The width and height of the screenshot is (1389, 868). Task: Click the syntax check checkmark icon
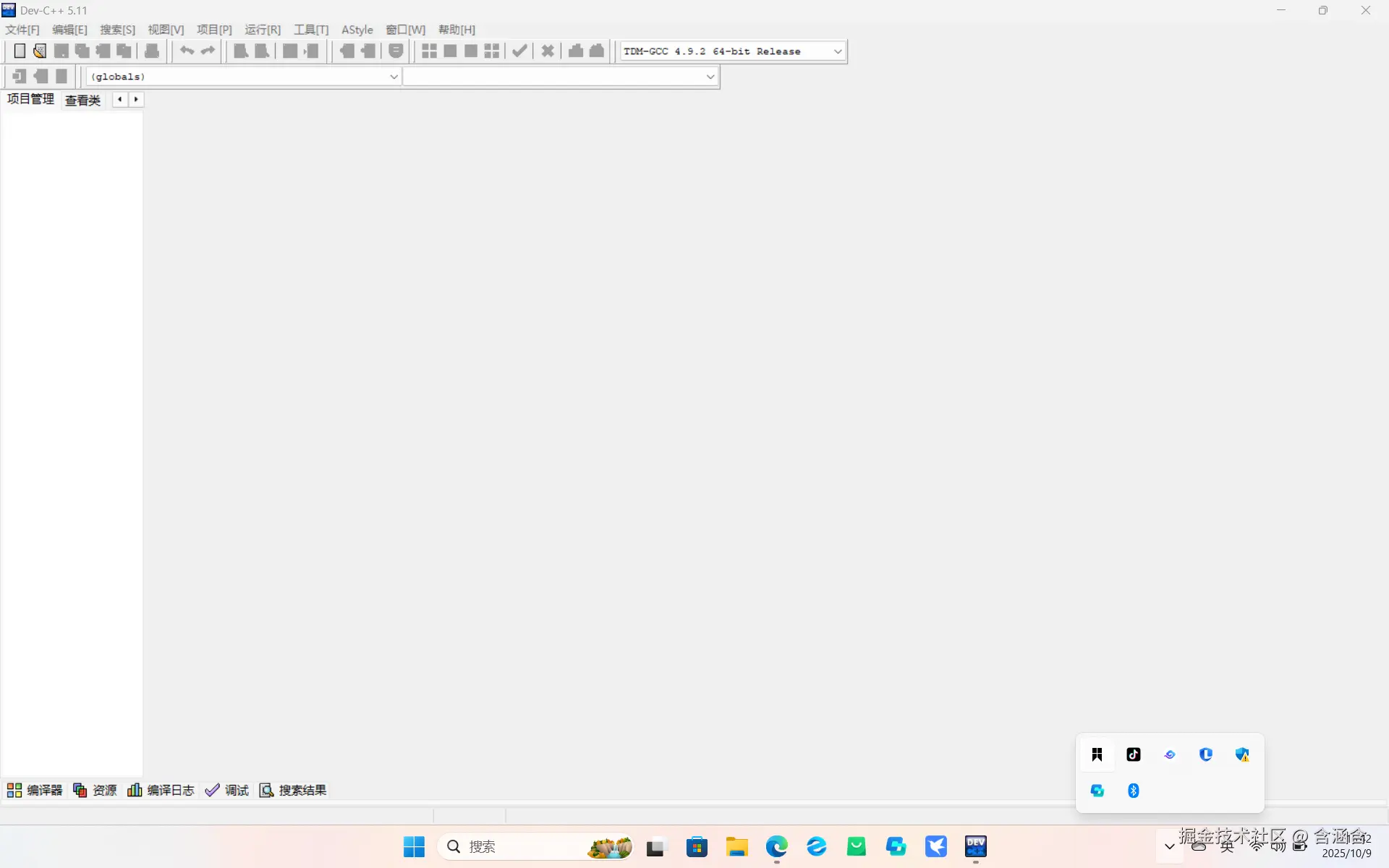[519, 51]
